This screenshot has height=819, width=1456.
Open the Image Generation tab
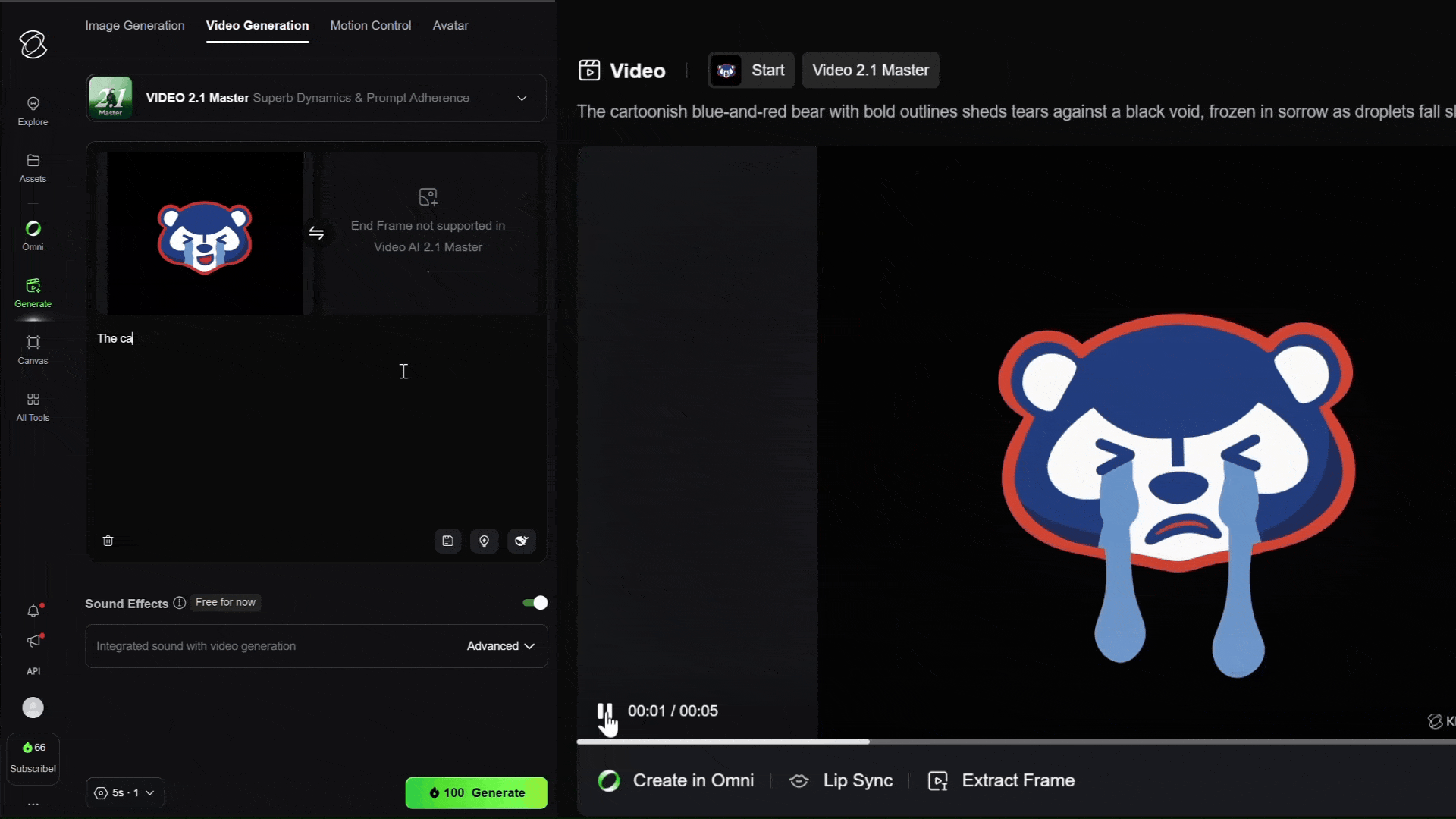(x=135, y=25)
